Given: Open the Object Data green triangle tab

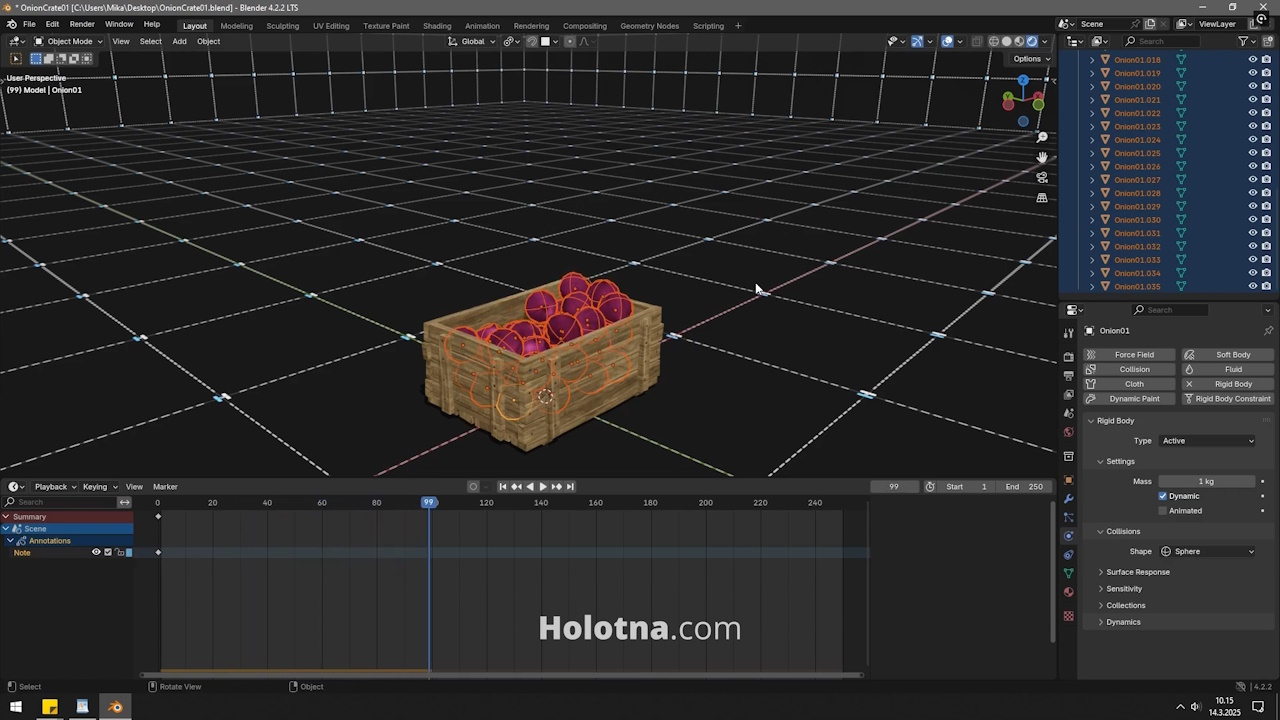Looking at the screenshot, I should coord(1068,573).
